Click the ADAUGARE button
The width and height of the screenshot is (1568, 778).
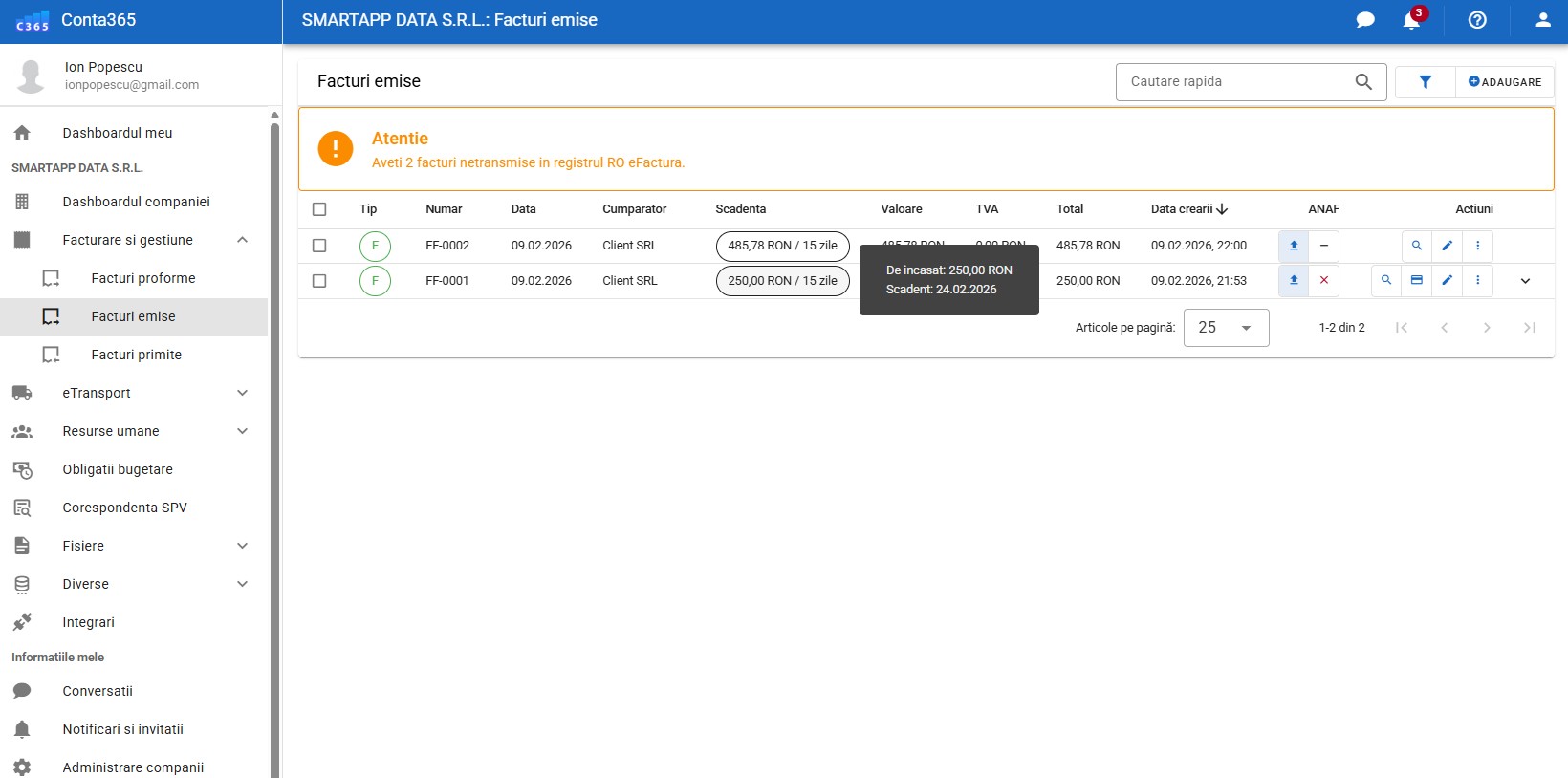click(1505, 82)
